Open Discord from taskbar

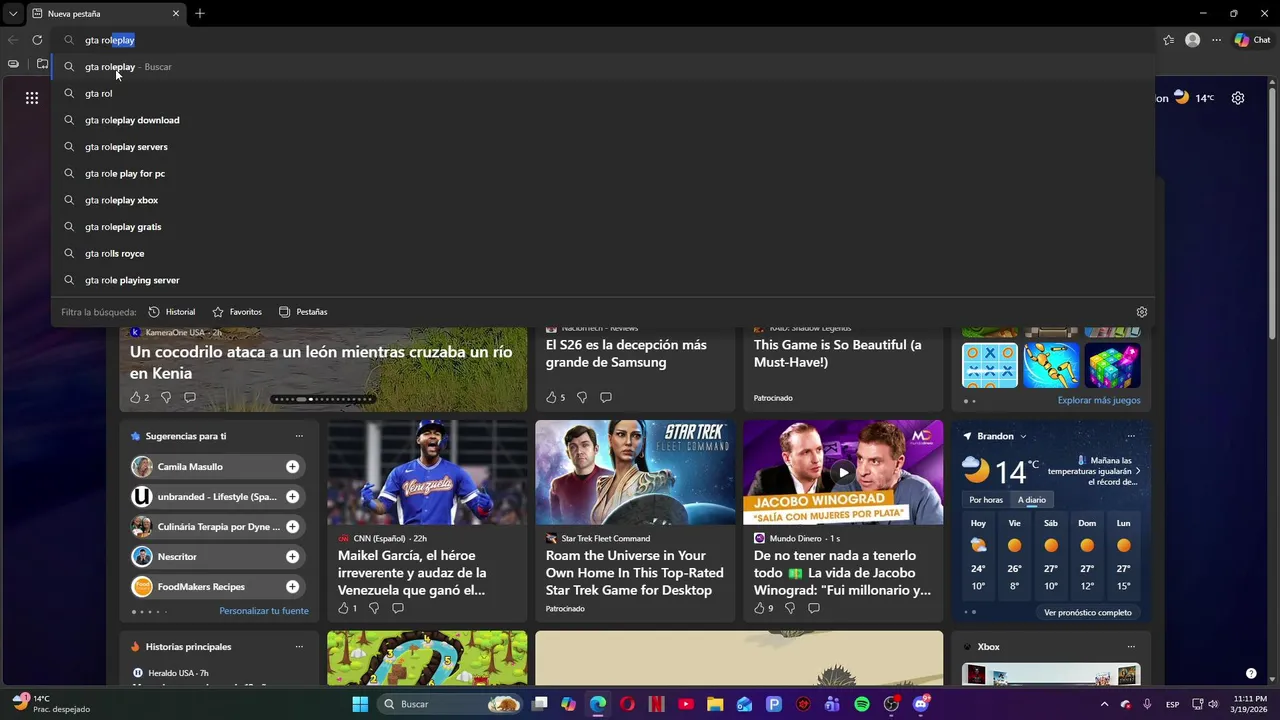click(921, 704)
